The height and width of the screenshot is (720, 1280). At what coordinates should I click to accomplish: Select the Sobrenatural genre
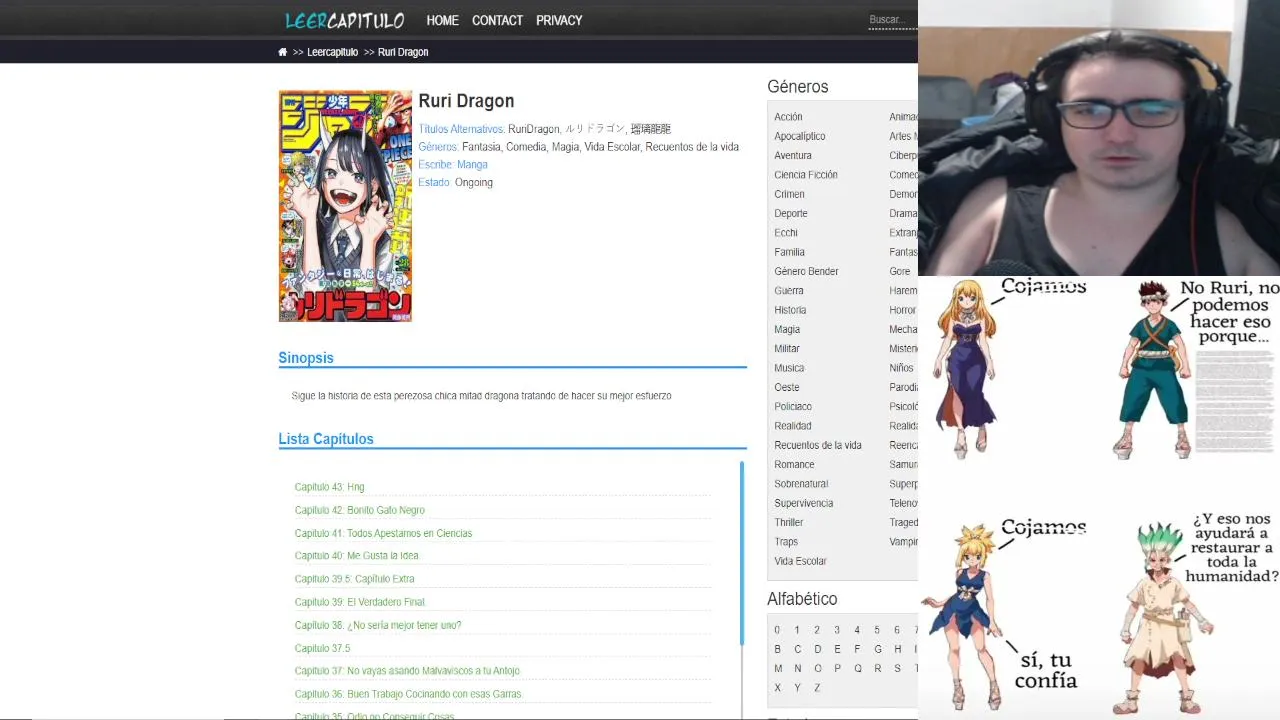801,484
